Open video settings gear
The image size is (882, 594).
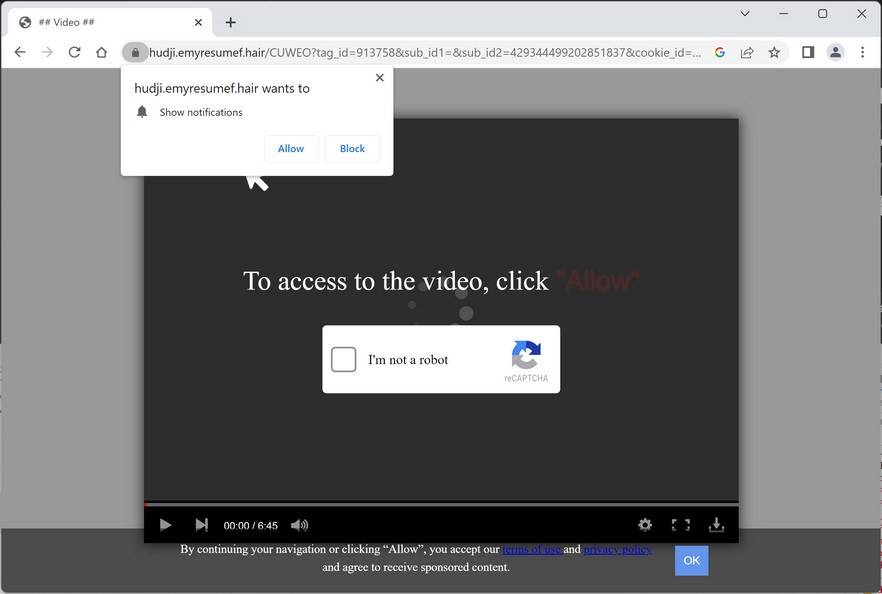(645, 525)
